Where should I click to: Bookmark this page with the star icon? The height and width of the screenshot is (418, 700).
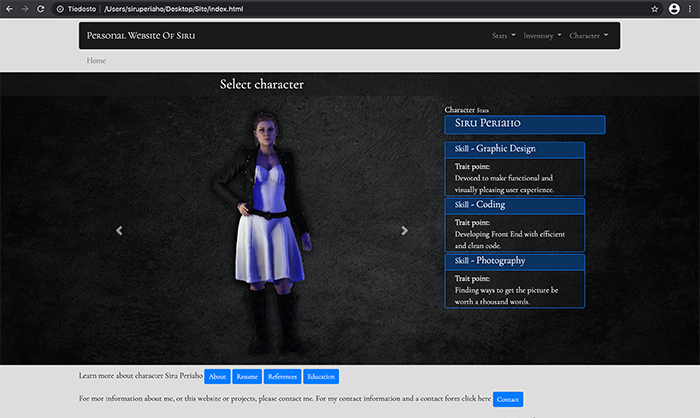tap(655, 8)
